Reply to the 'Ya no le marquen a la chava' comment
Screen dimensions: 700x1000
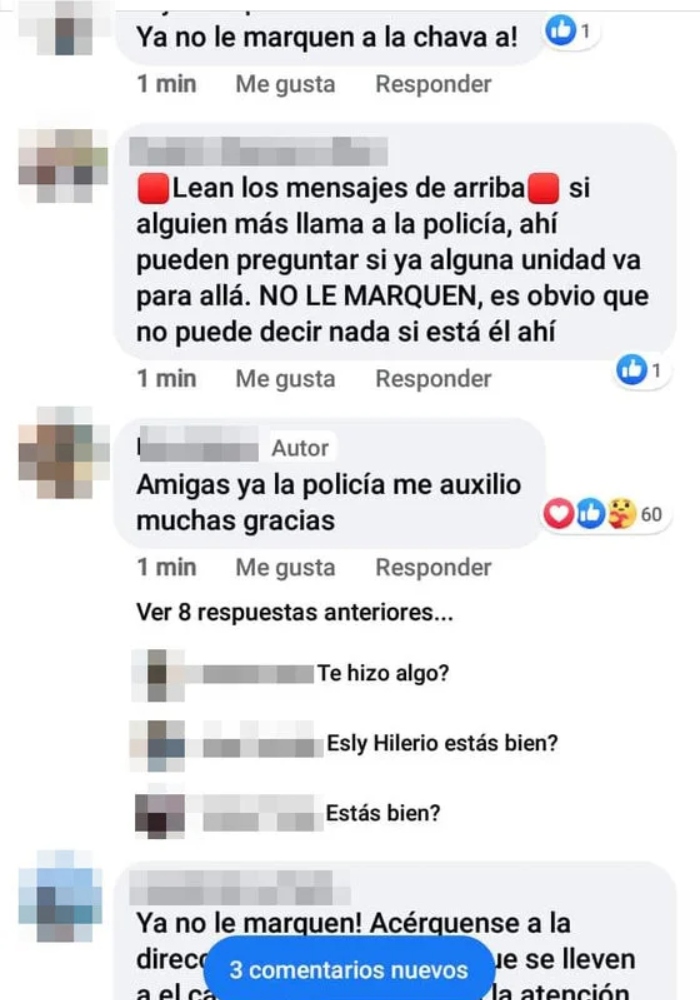(x=433, y=84)
